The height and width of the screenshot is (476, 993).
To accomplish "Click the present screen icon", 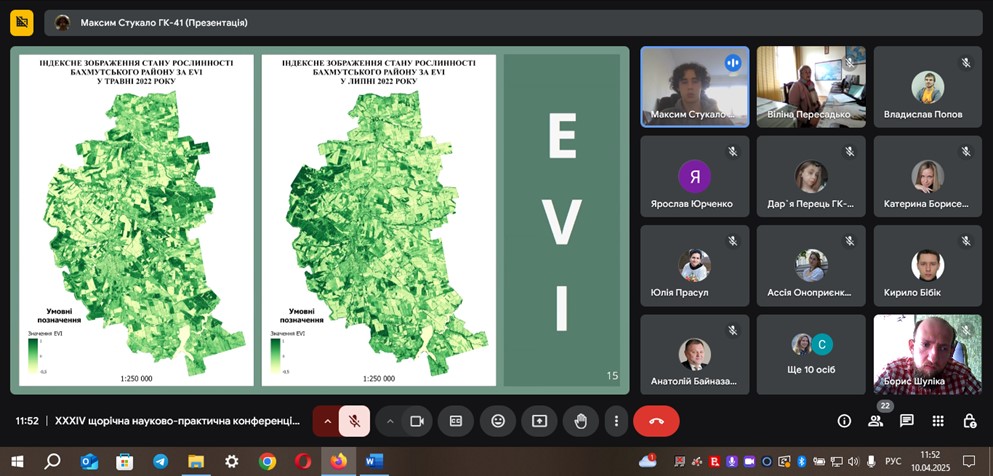I will [x=539, y=421].
